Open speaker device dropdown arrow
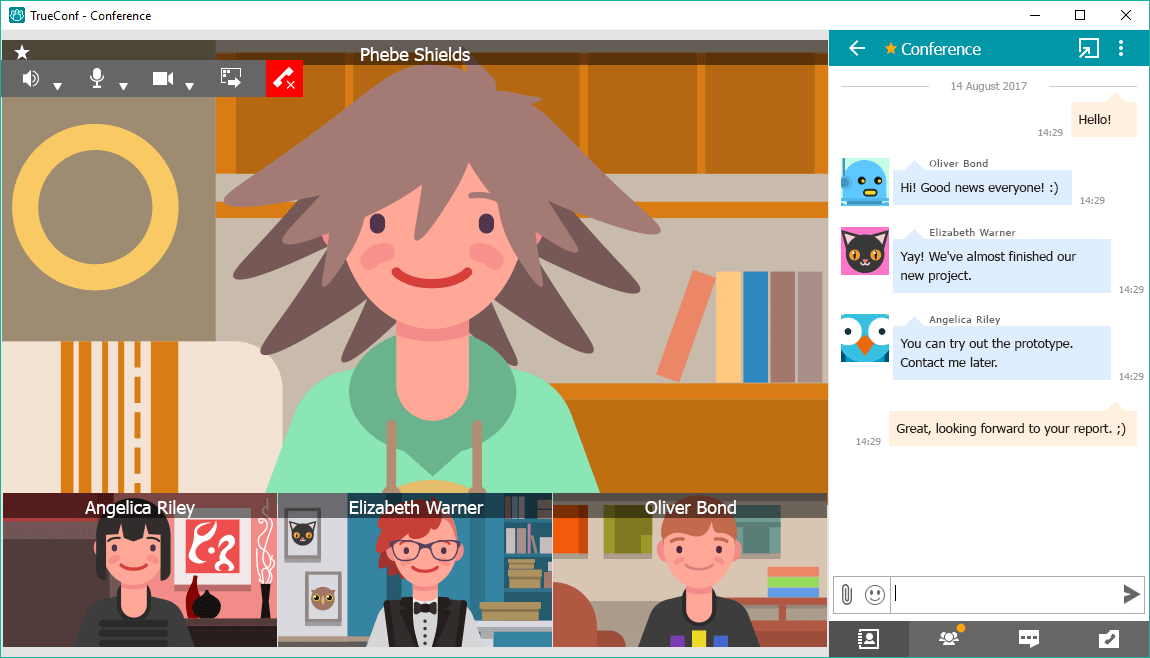 pos(57,87)
